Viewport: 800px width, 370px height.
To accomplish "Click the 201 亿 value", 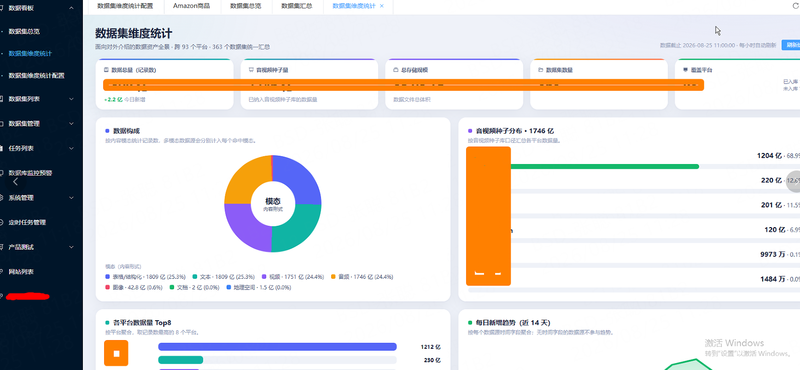I will [x=771, y=205].
